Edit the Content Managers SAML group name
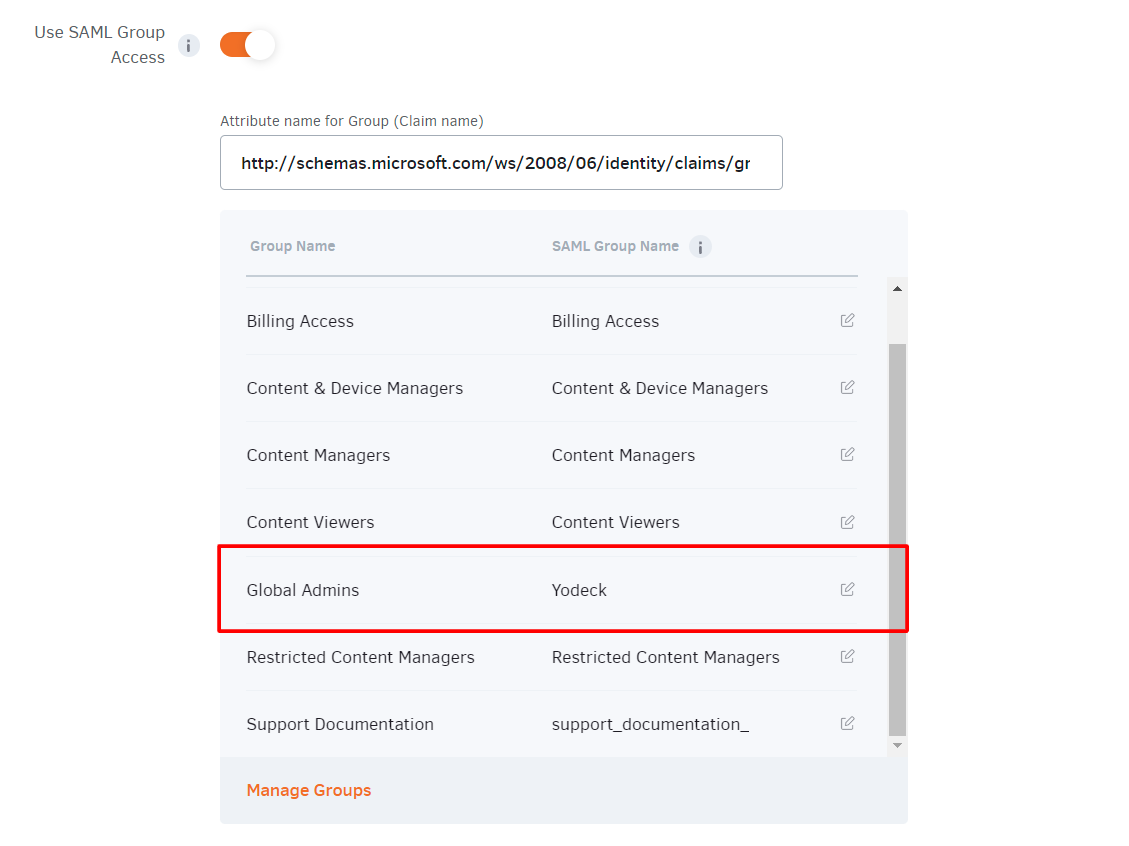This screenshot has width=1129, height=846. point(847,455)
